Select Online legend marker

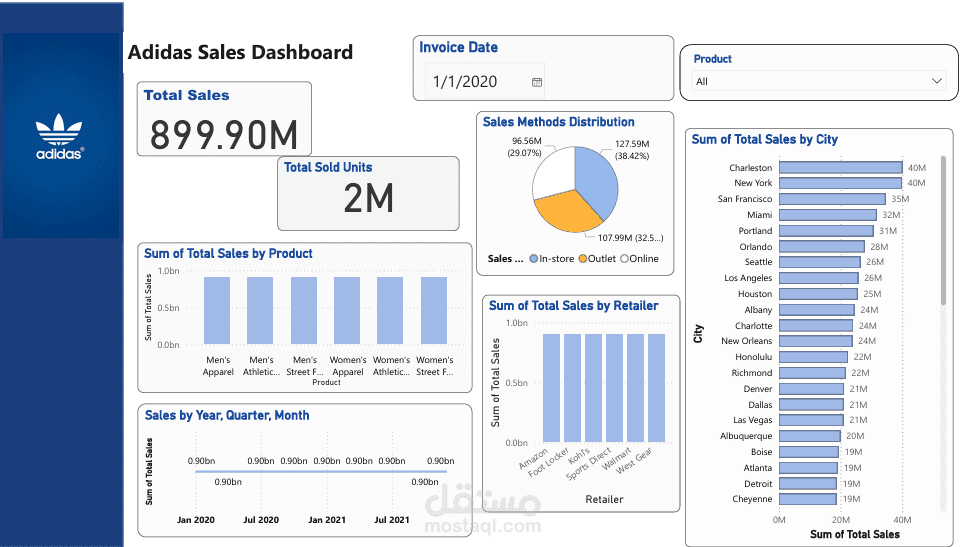click(x=624, y=259)
